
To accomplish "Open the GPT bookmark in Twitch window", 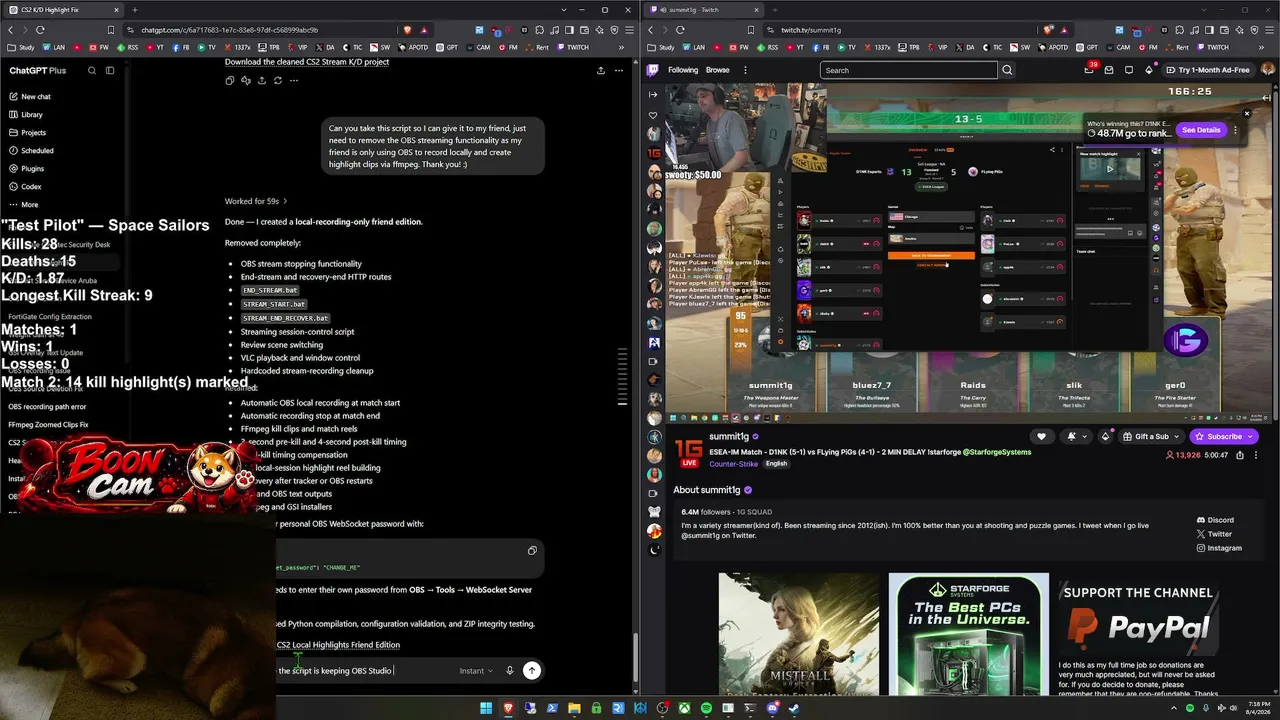I will click(1086, 47).
